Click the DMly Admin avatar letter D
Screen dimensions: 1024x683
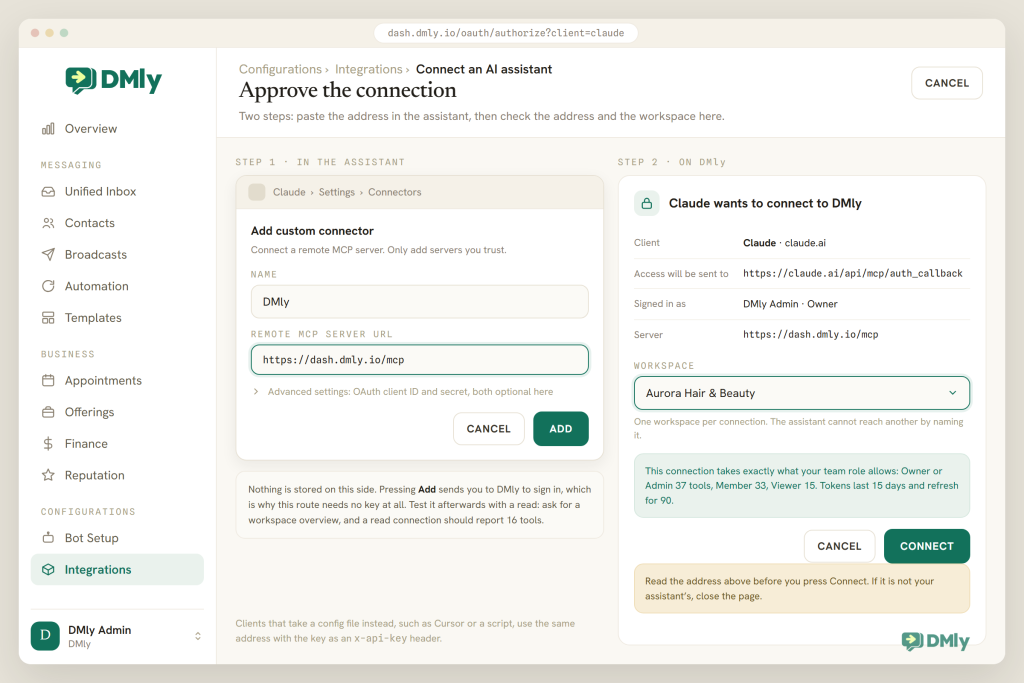[45, 635]
